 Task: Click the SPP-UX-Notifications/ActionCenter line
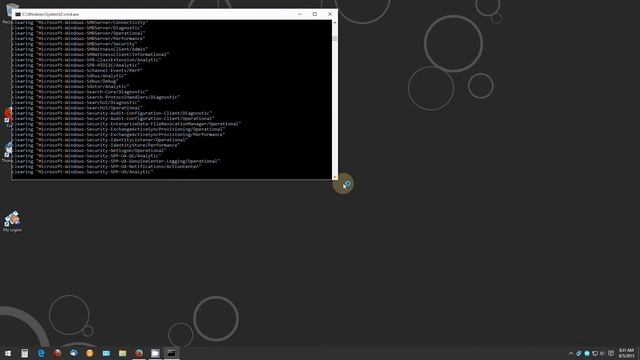pos(107,166)
